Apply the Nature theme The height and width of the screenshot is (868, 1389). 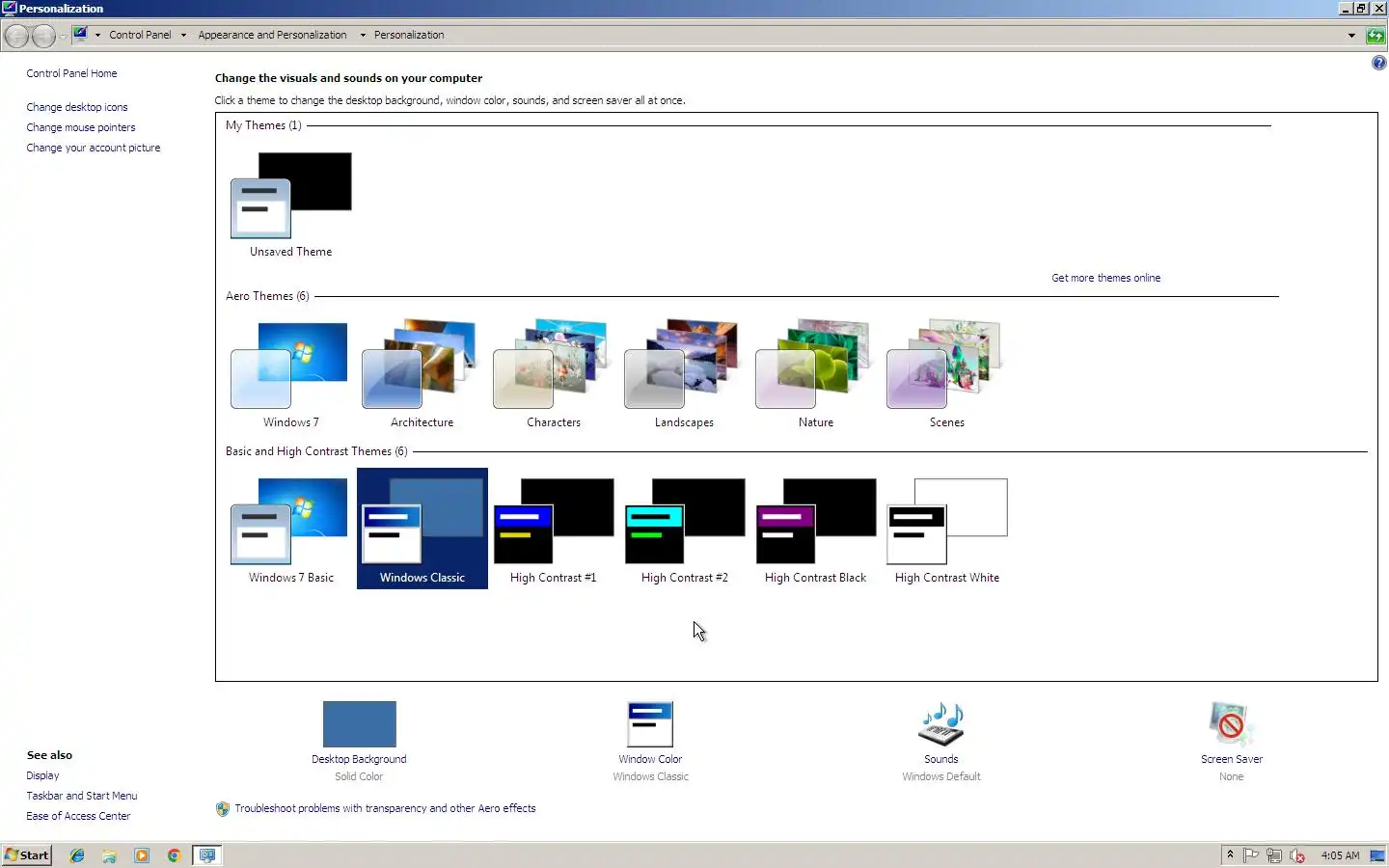coord(815,373)
